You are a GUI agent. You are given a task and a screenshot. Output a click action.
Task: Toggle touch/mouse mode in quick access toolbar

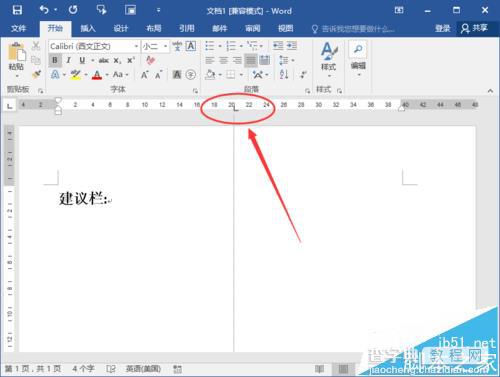(x=101, y=10)
